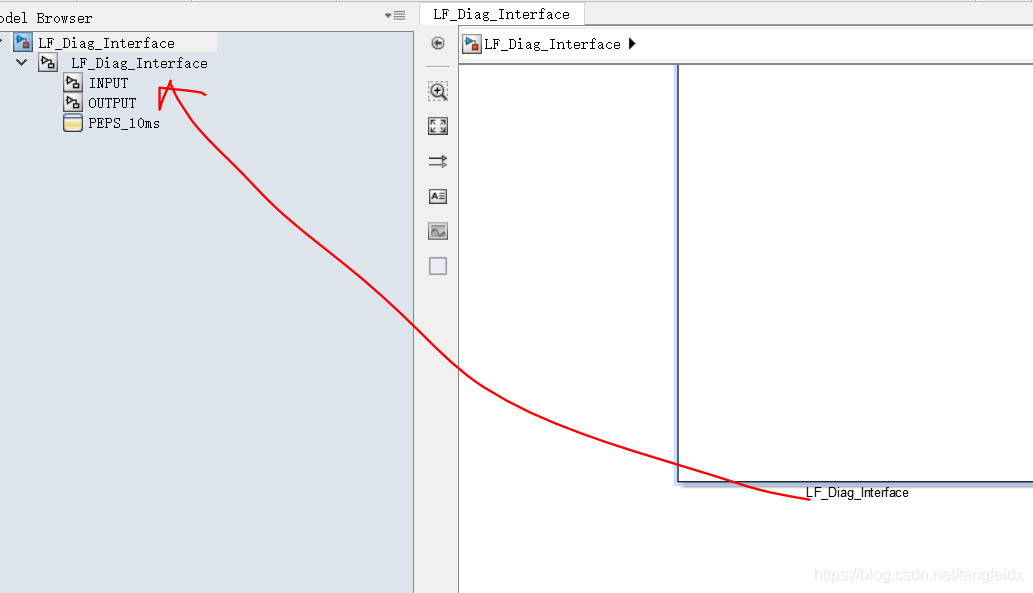The height and width of the screenshot is (593, 1033).
Task: Switch to the LF_Diag_Interface editor tab
Action: click(501, 14)
